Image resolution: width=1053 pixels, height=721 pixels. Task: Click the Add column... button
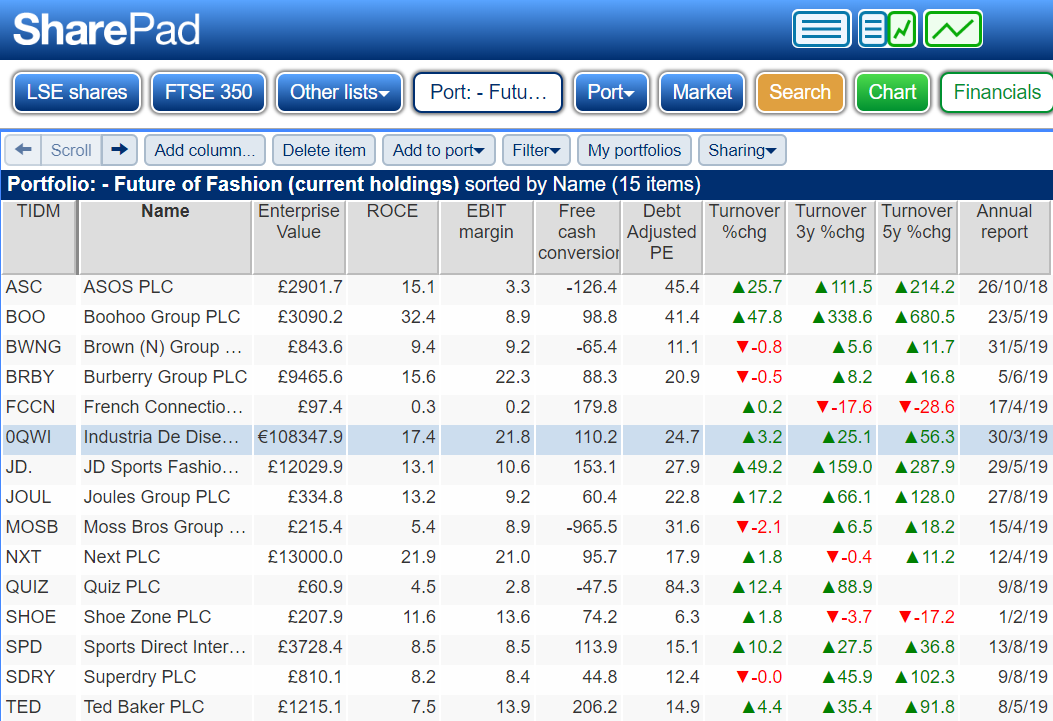[205, 150]
